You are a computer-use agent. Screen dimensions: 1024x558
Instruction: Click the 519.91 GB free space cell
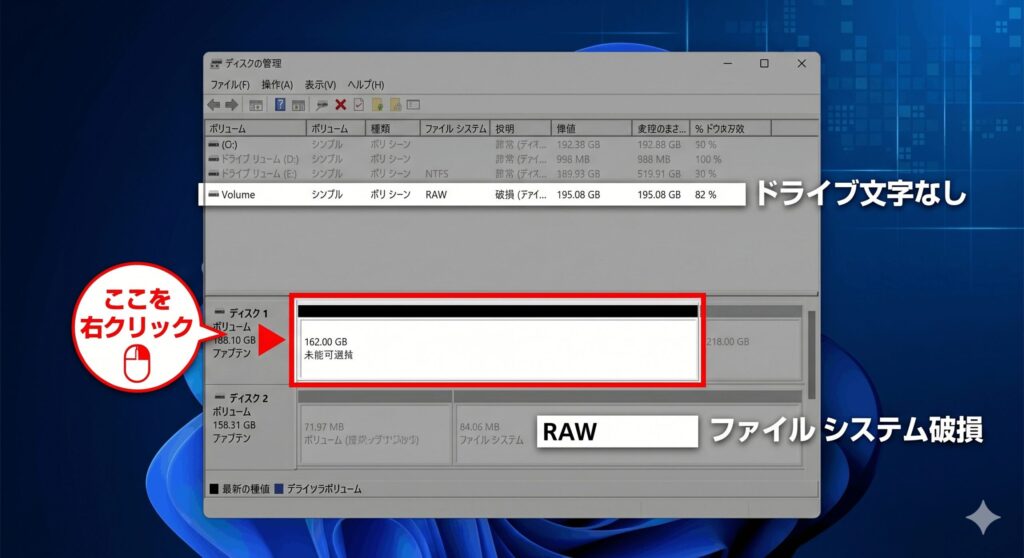coord(659,174)
